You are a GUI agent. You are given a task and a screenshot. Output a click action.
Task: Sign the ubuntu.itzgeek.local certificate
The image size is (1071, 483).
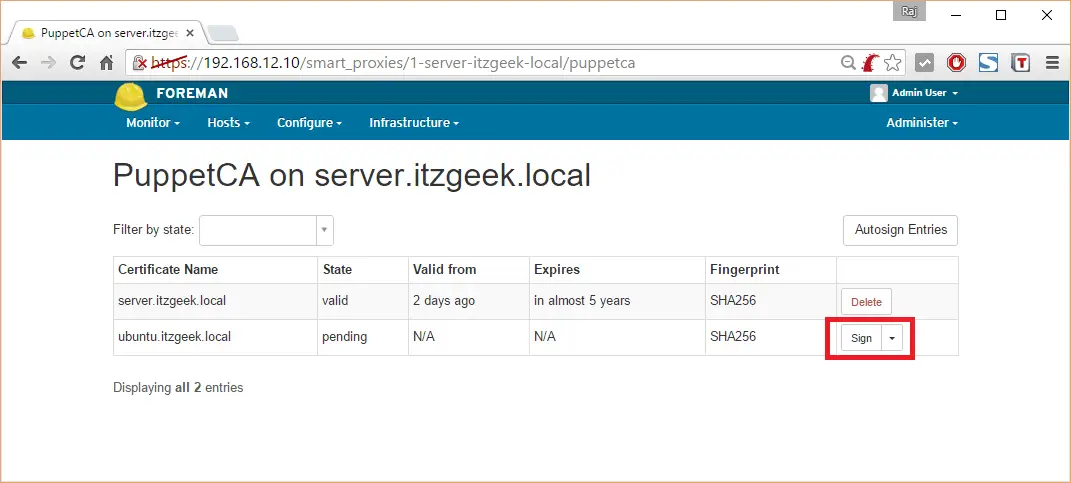pos(861,338)
